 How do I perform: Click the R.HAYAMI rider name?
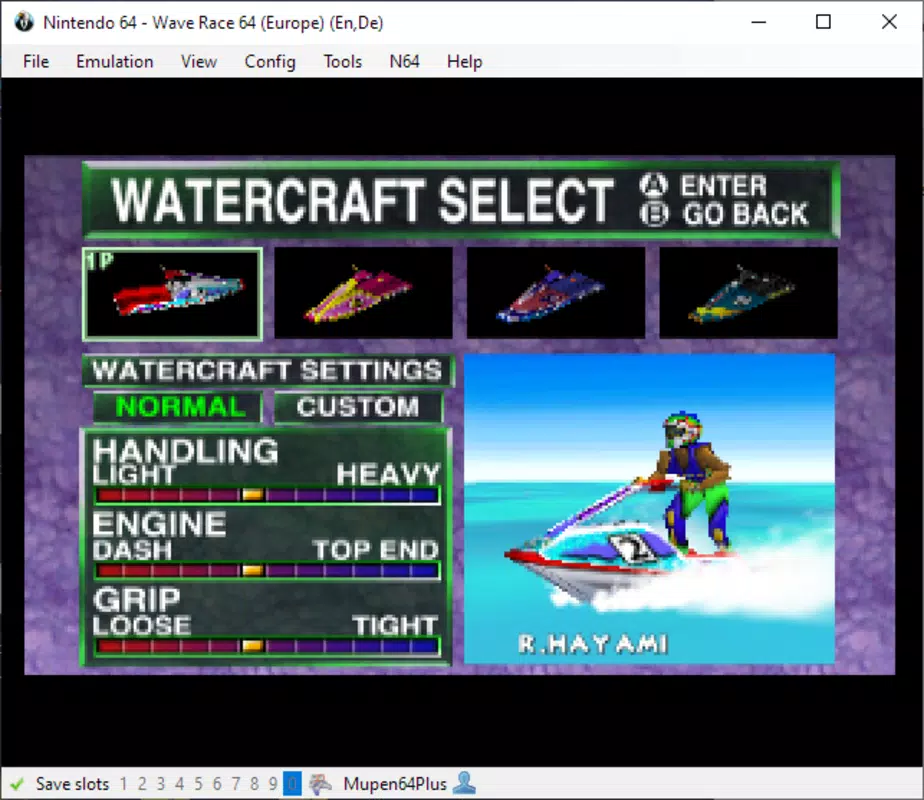(593, 644)
